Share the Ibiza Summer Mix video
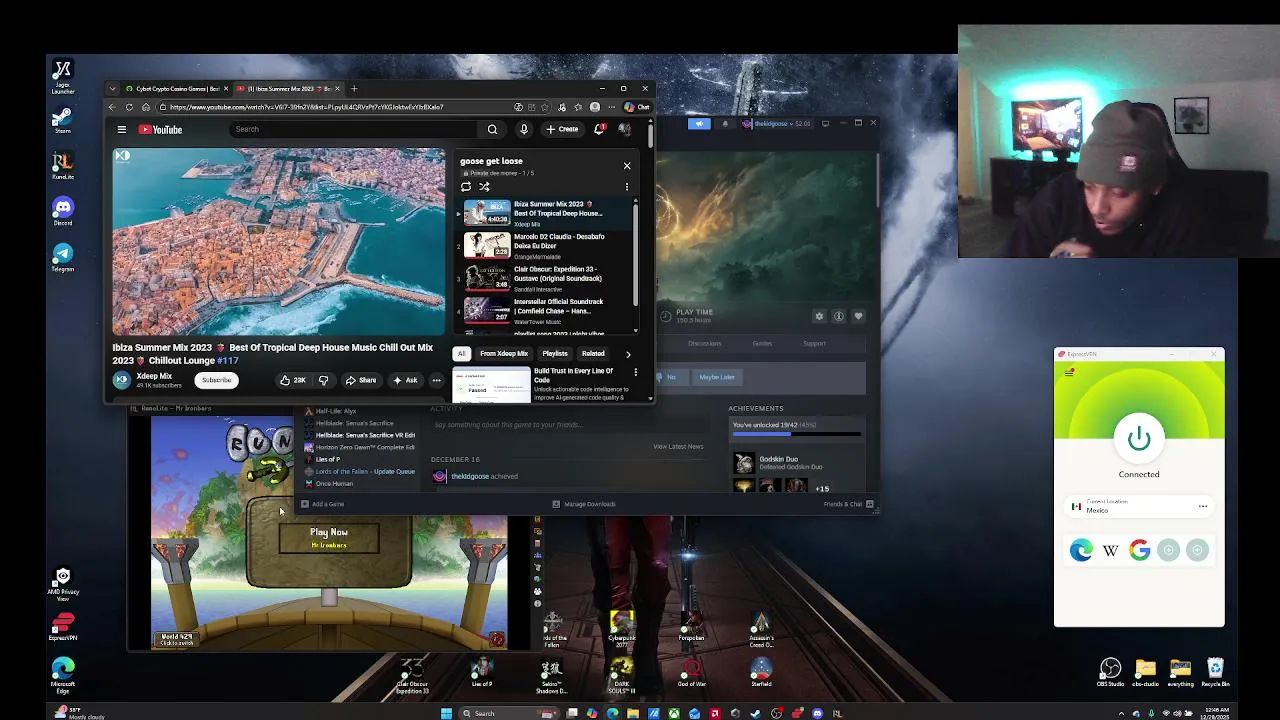The image size is (1280, 720). (x=361, y=380)
